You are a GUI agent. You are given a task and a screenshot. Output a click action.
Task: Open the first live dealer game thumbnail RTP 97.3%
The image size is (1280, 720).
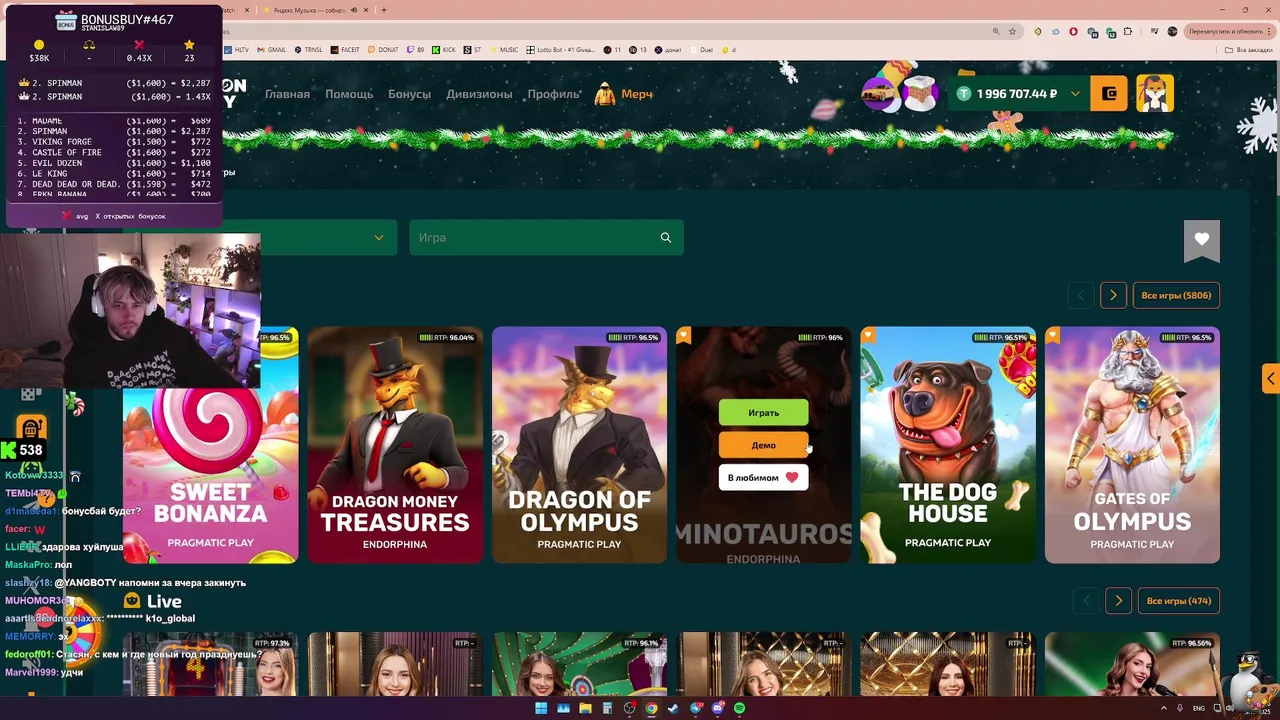point(210,664)
